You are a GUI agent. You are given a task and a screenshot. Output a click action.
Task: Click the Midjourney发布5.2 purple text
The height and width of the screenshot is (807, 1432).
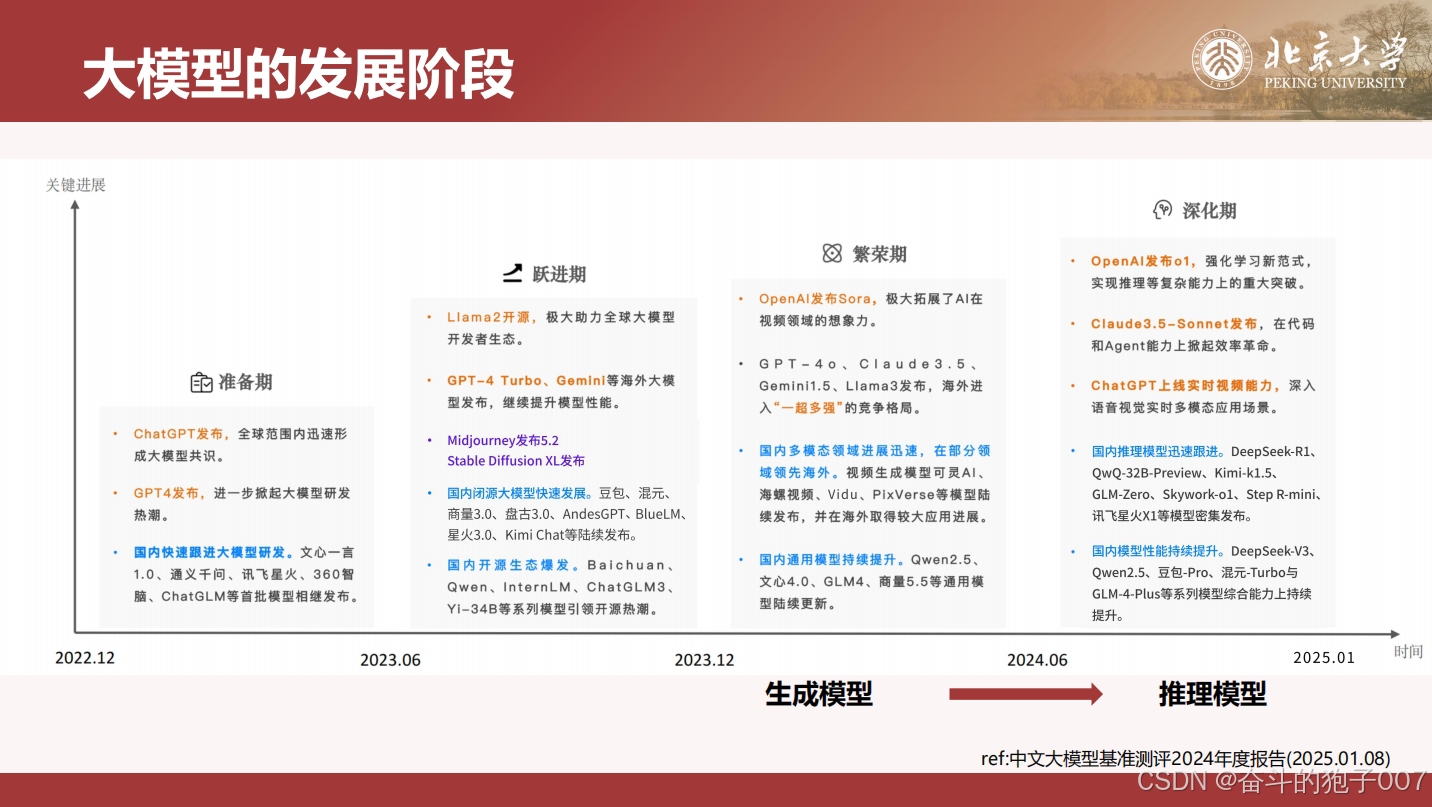(x=503, y=440)
